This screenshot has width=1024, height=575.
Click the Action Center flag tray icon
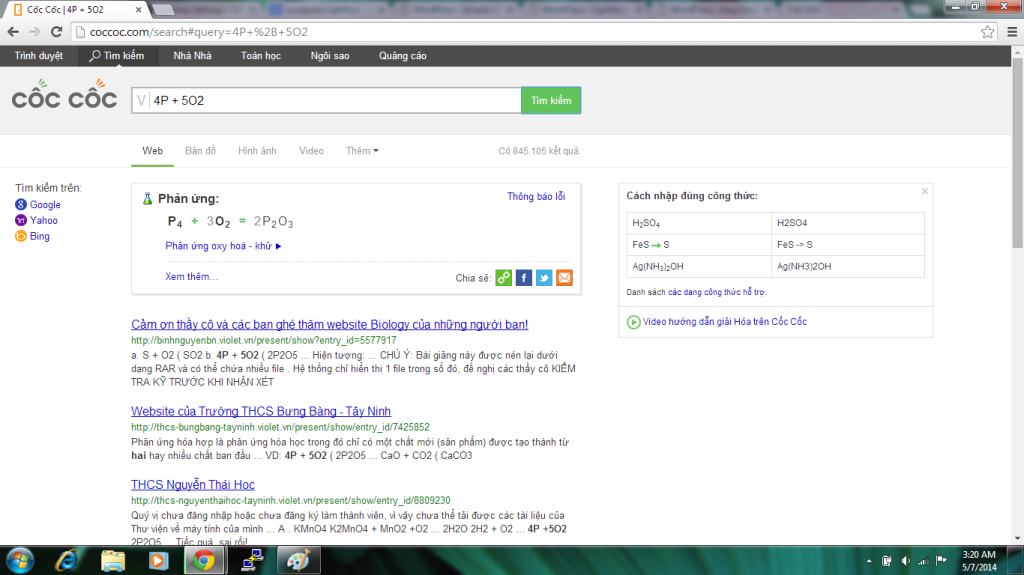click(941, 561)
